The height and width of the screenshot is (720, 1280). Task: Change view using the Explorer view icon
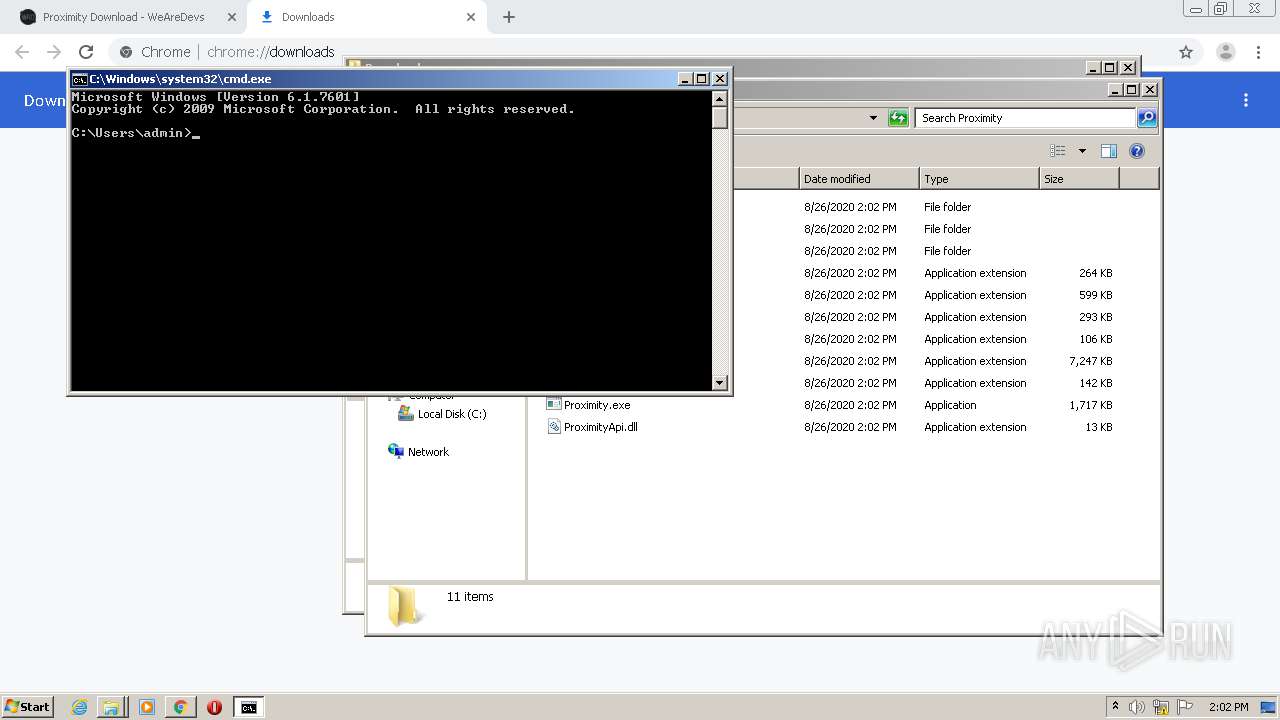click(x=1058, y=151)
